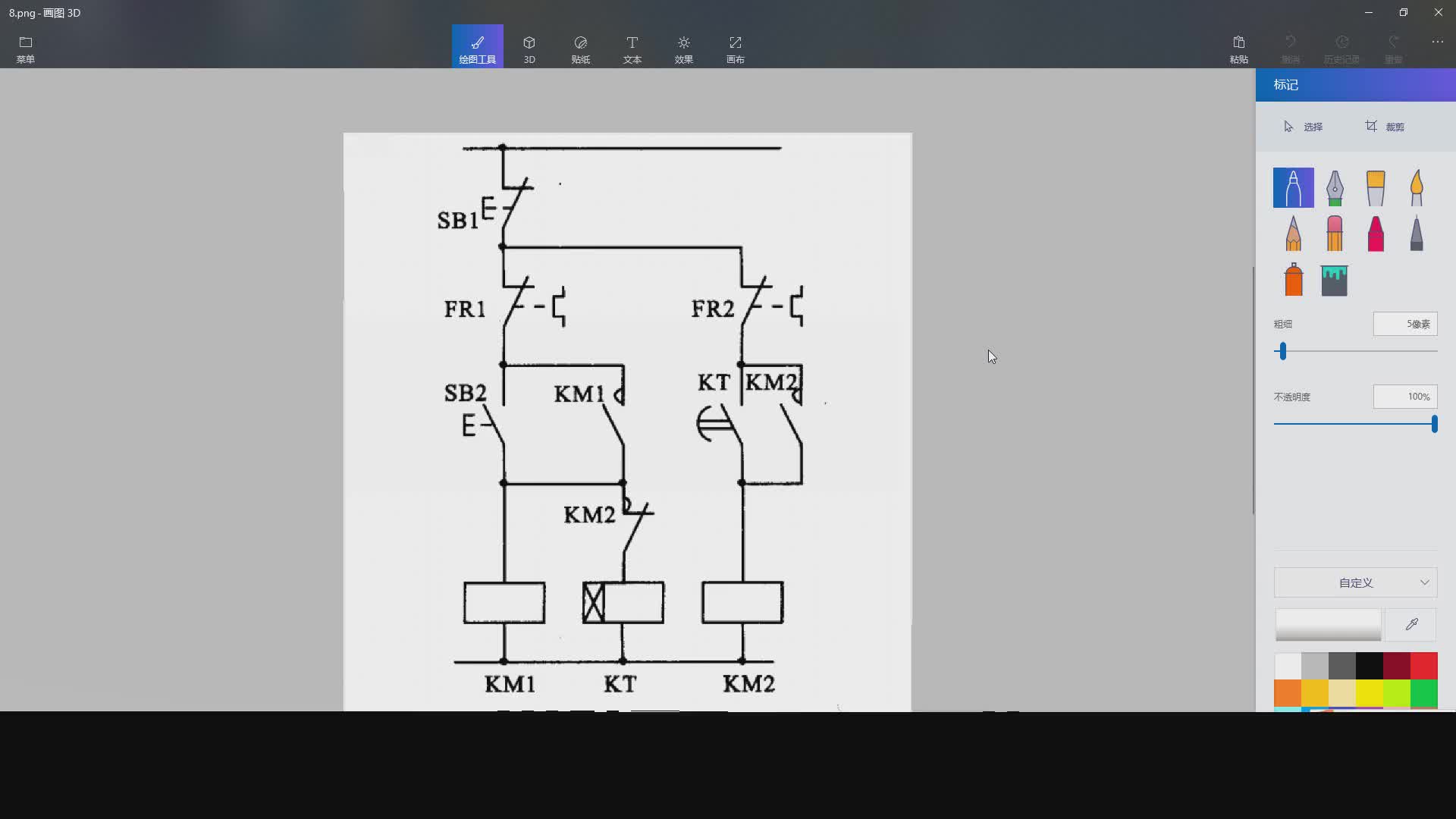Select the oil brush tool

click(x=1376, y=188)
